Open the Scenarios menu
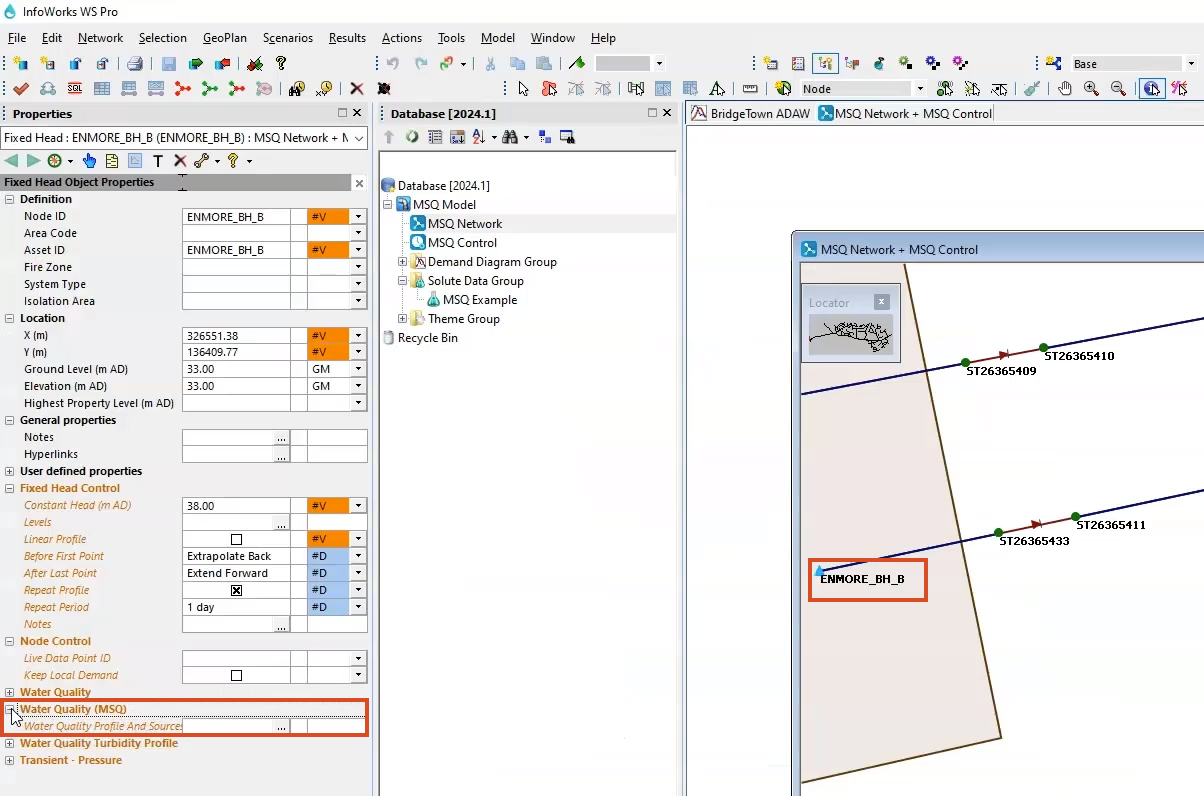The height and width of the screenshot is (796, 1204). [x=288, y=38]
